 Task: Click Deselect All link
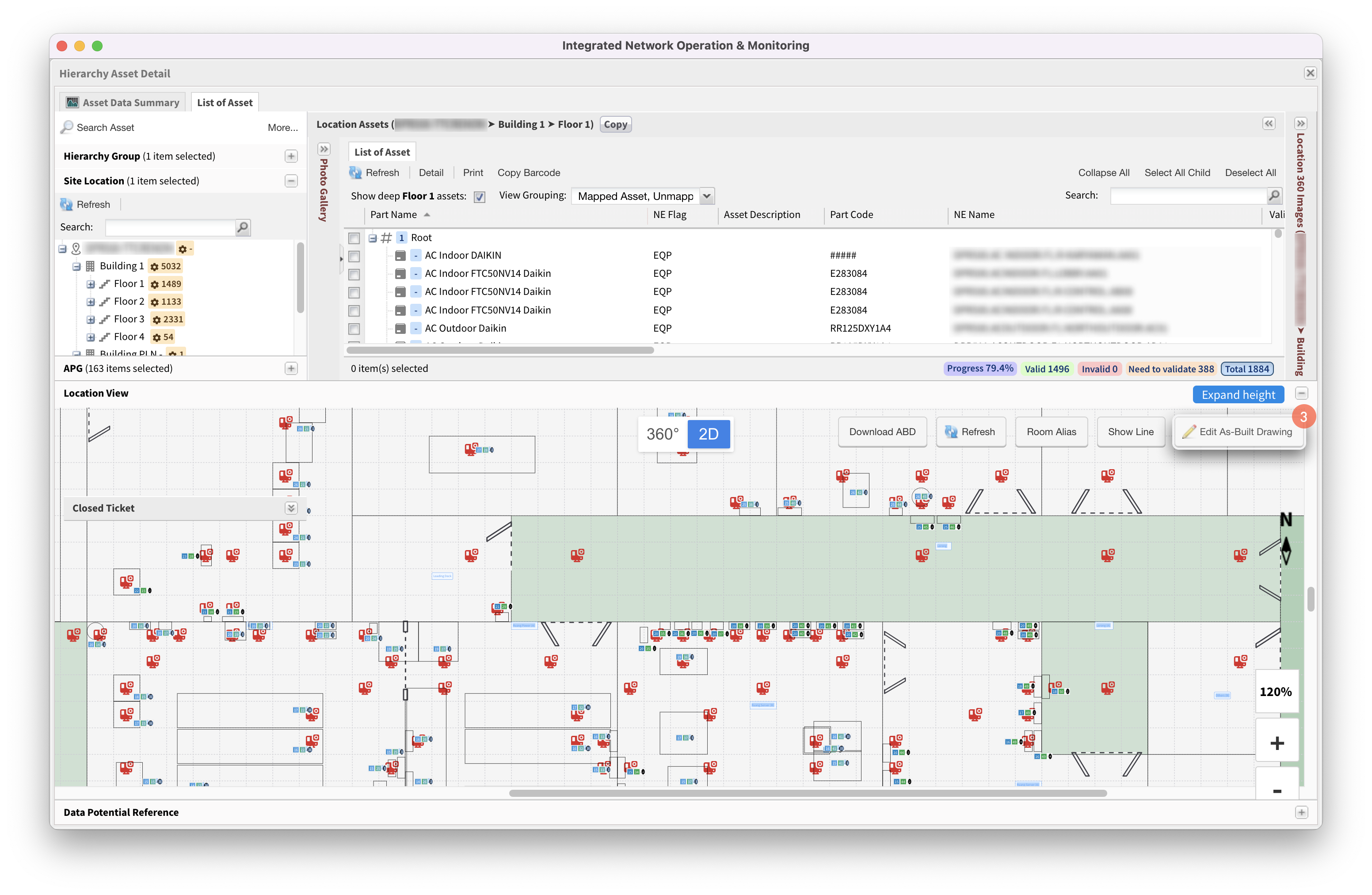[1250, 172]
